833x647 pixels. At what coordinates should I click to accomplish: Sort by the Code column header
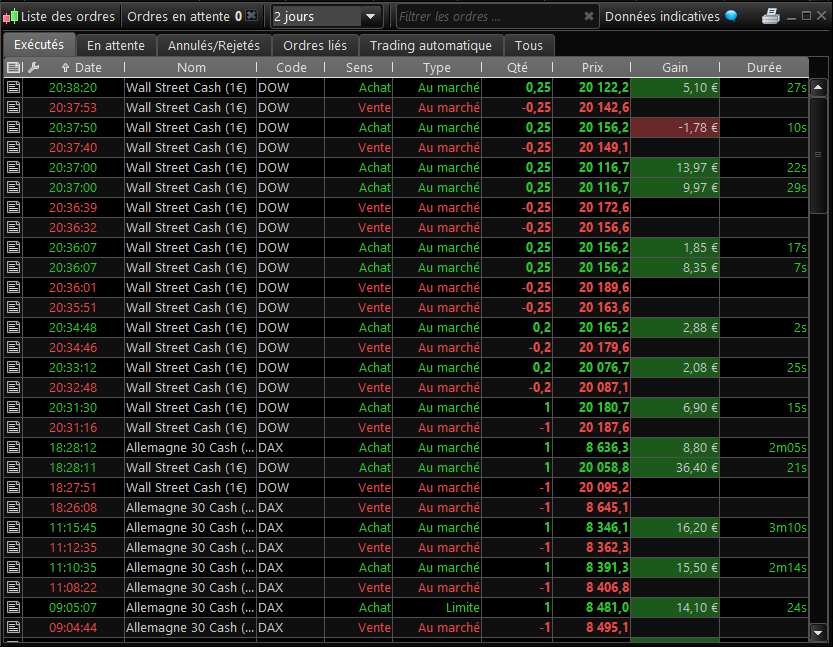(291, 67)
